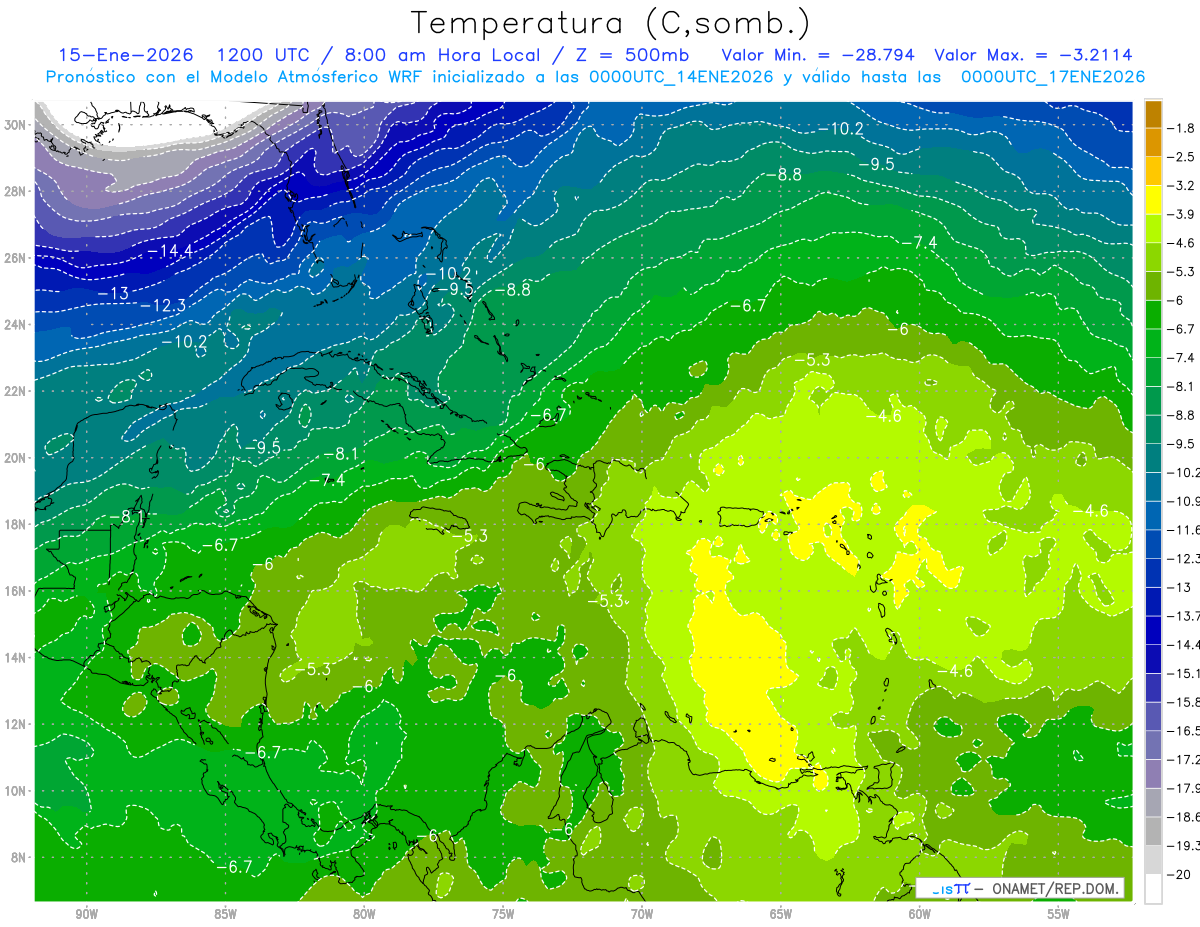
Task: Pick the white swatch at the colorbar bottom
Action: point(1153,889)
